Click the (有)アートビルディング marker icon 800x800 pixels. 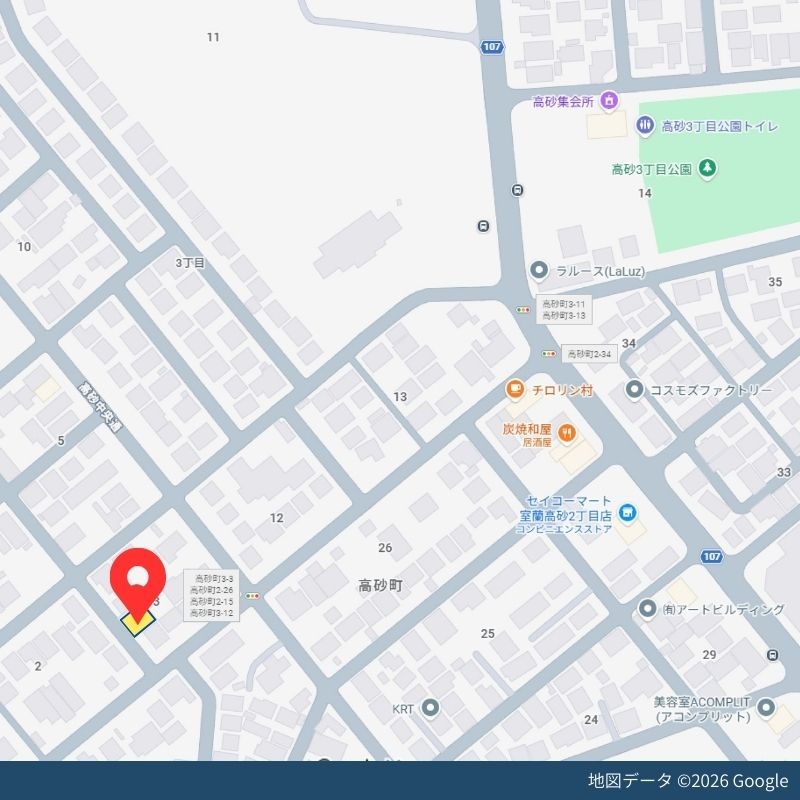[x=647, y=609]
